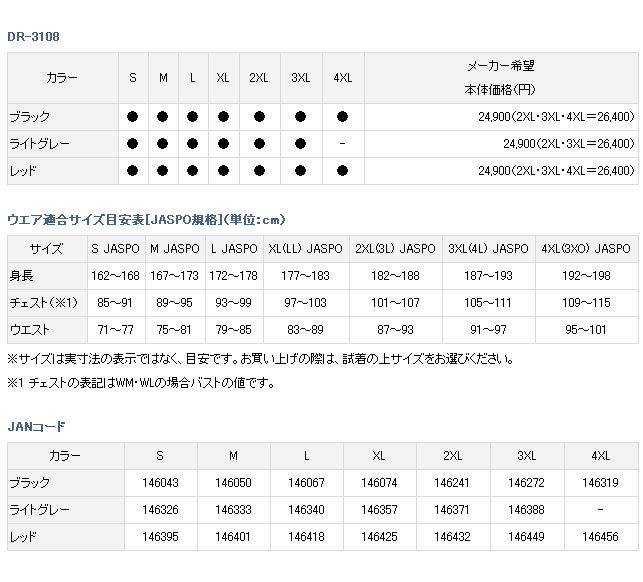Click JAN code 146067
Viewport: 643px width, 582px height.
coord(306,483)
